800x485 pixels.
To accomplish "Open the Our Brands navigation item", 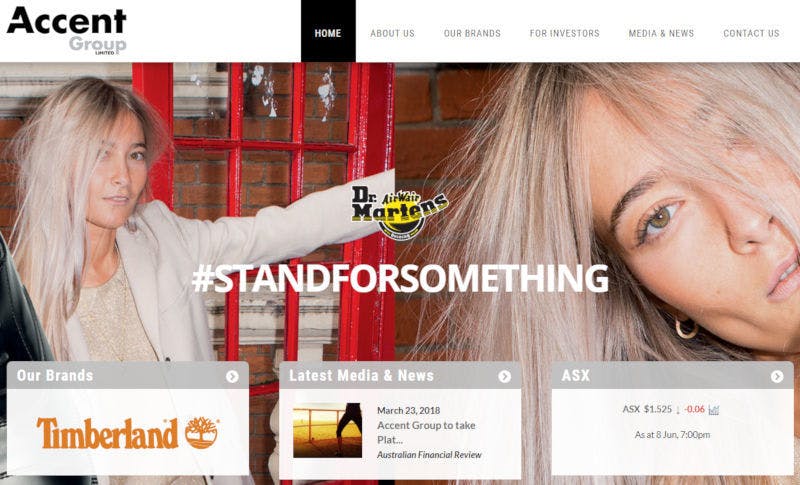I will tap(472, 33).
